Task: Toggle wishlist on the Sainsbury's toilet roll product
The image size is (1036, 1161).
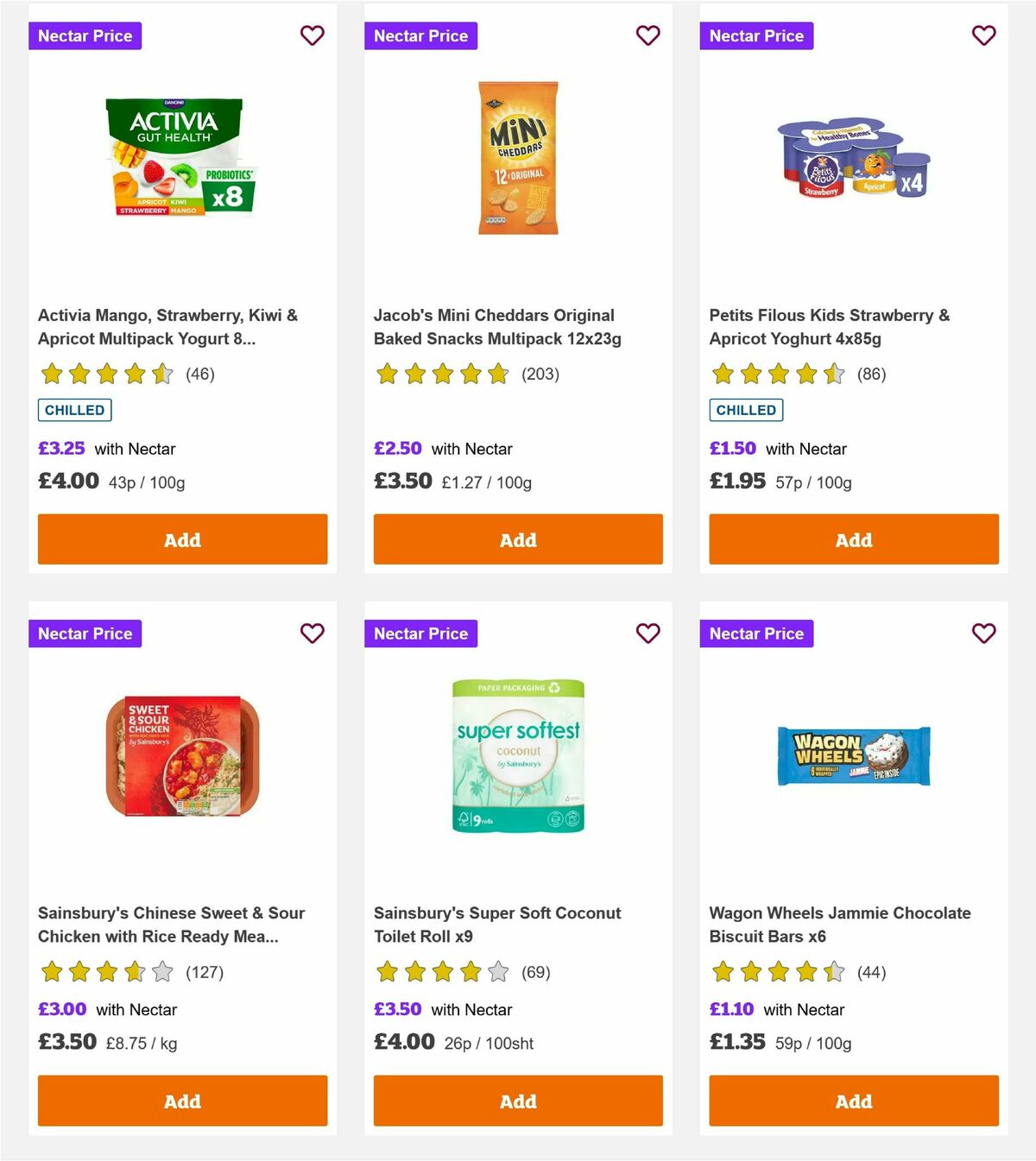Action: coord(647,633)
